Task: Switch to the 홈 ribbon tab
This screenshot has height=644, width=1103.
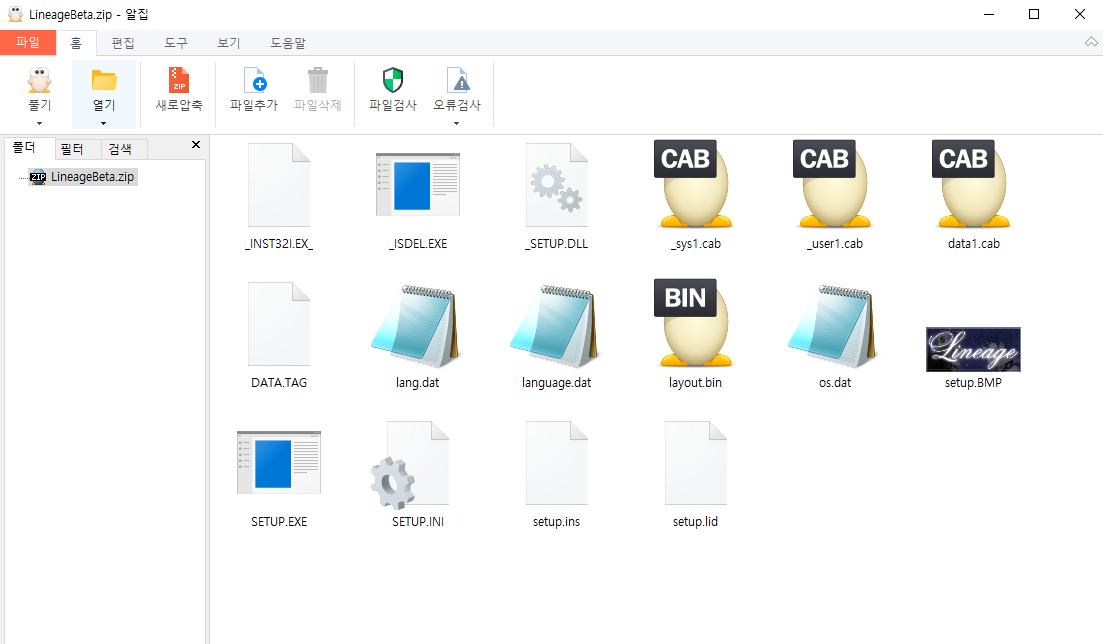Action: pos(76,43)
